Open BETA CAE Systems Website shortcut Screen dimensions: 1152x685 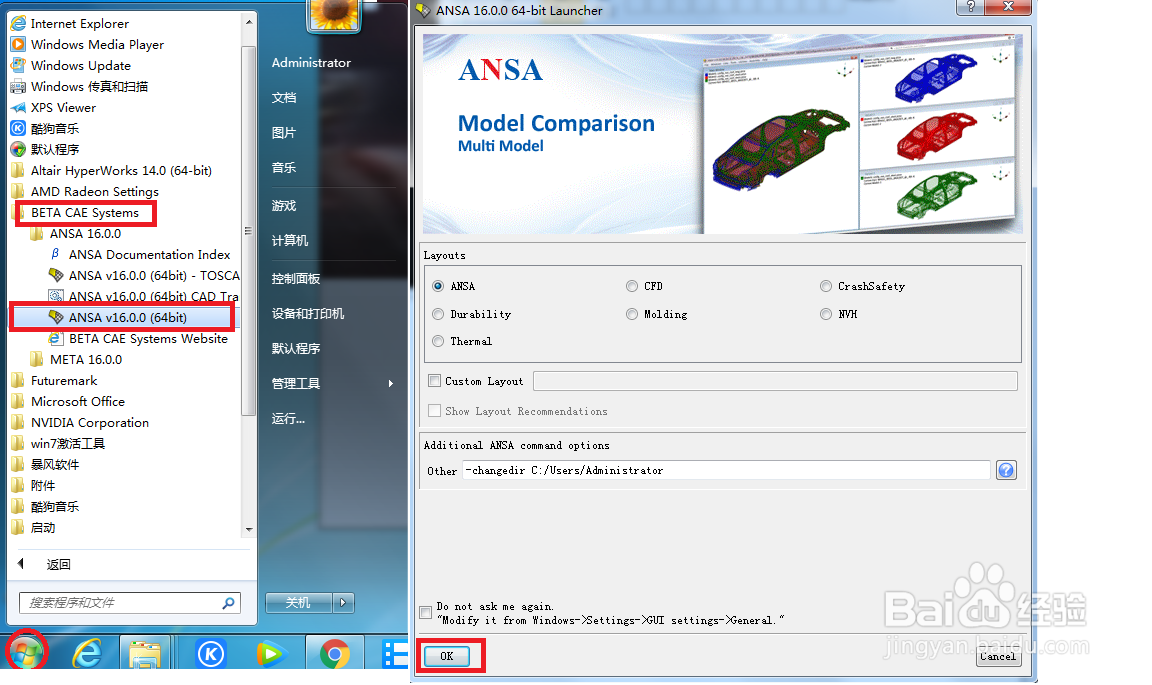[x=138, y=339]
